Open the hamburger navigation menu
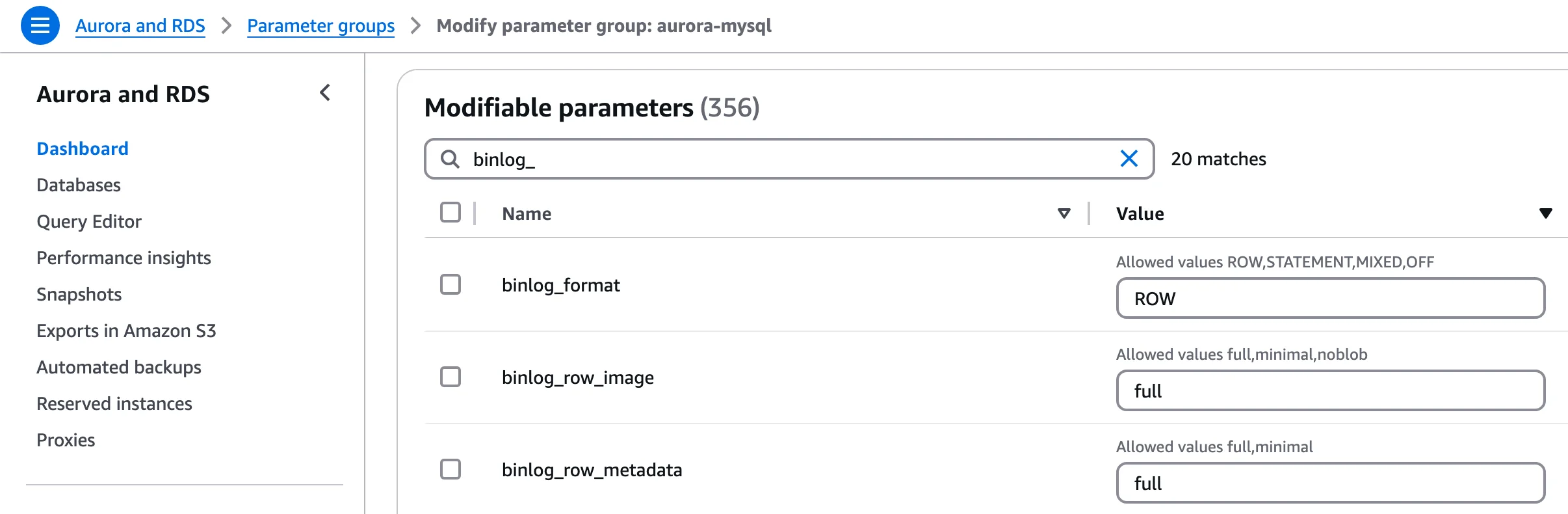 [x=40, y=25]
